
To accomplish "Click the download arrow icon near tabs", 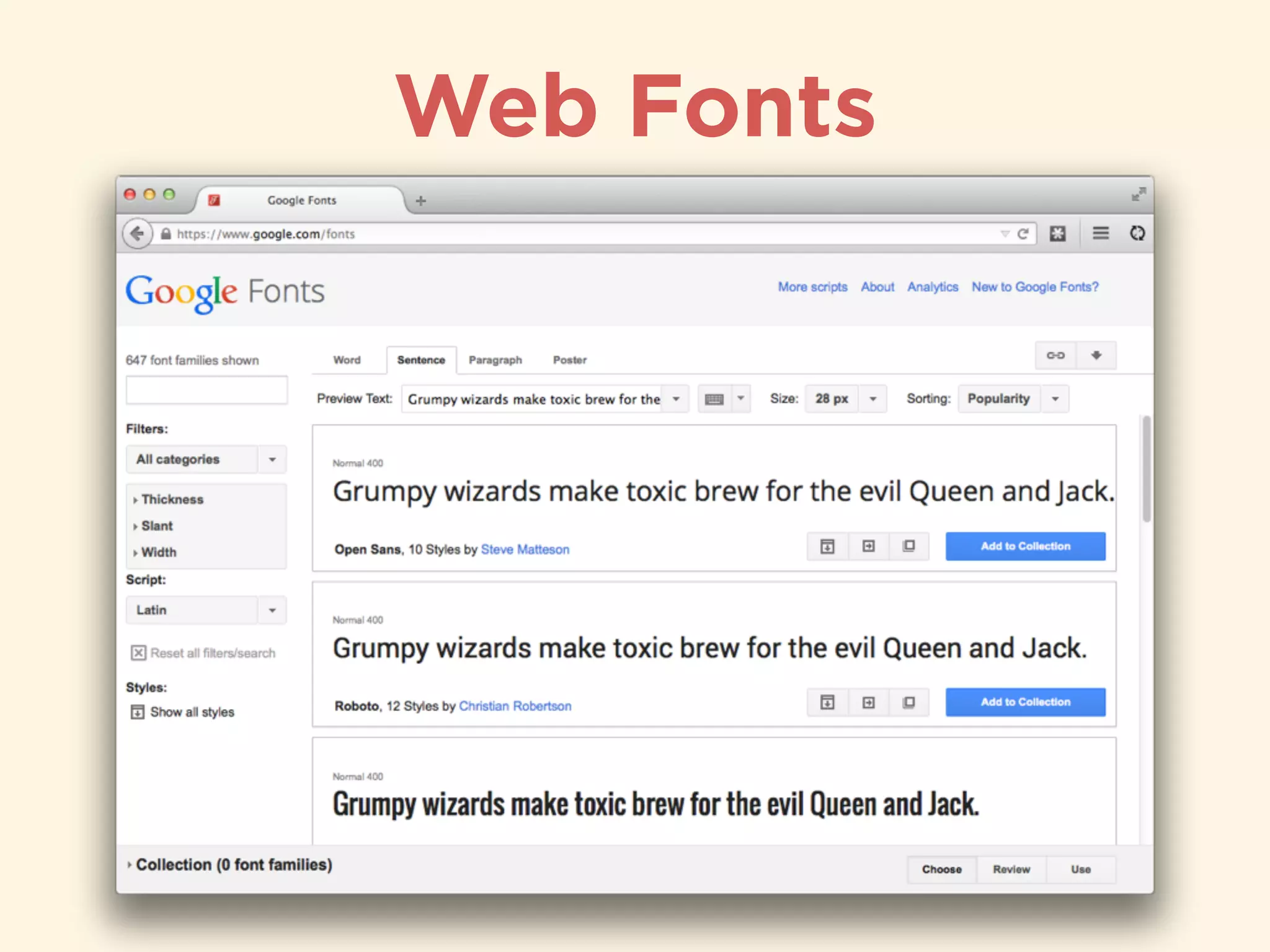I will pos(1096,356).
